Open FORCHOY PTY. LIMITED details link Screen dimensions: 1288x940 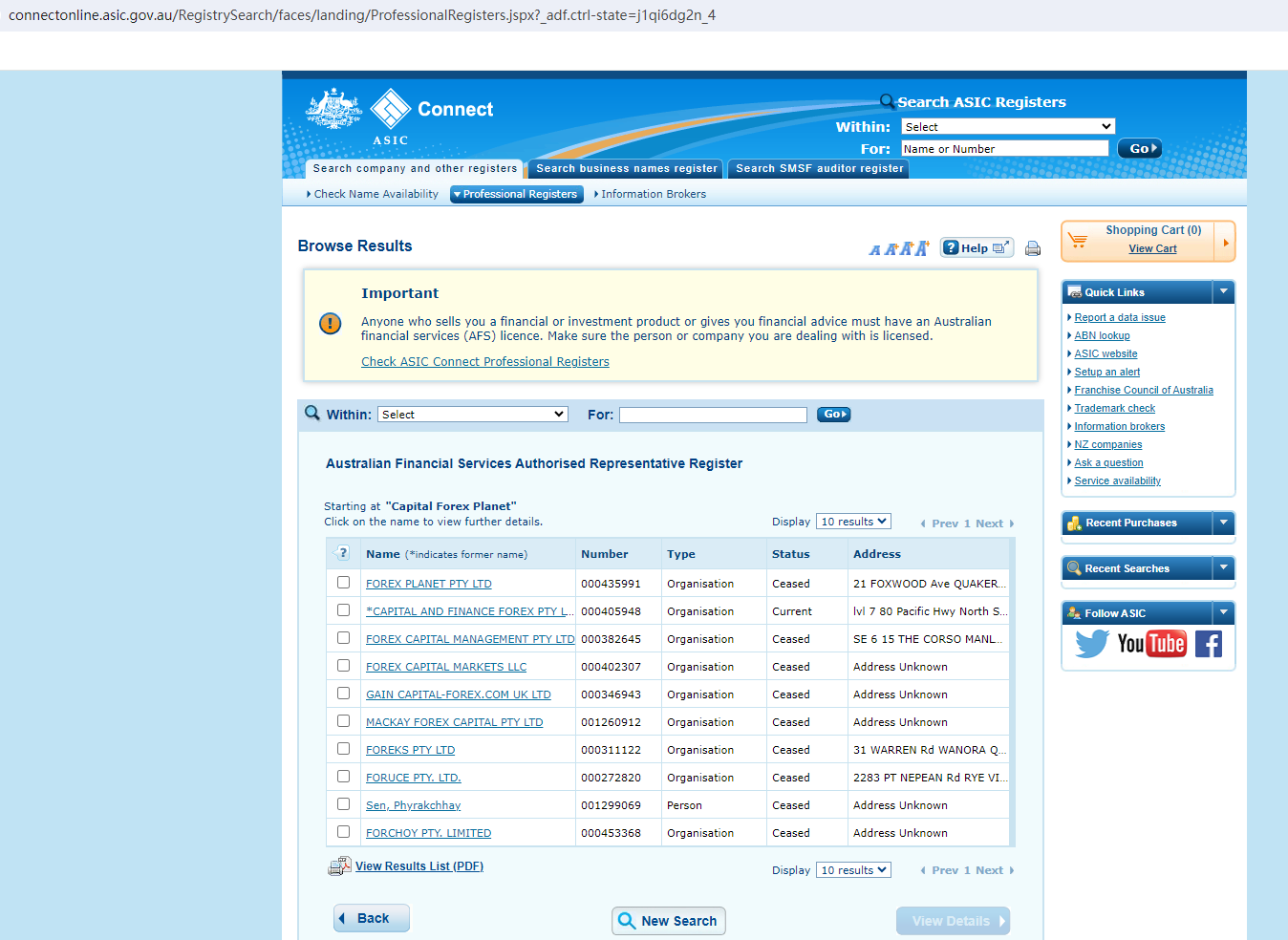(x=428, y=833)
